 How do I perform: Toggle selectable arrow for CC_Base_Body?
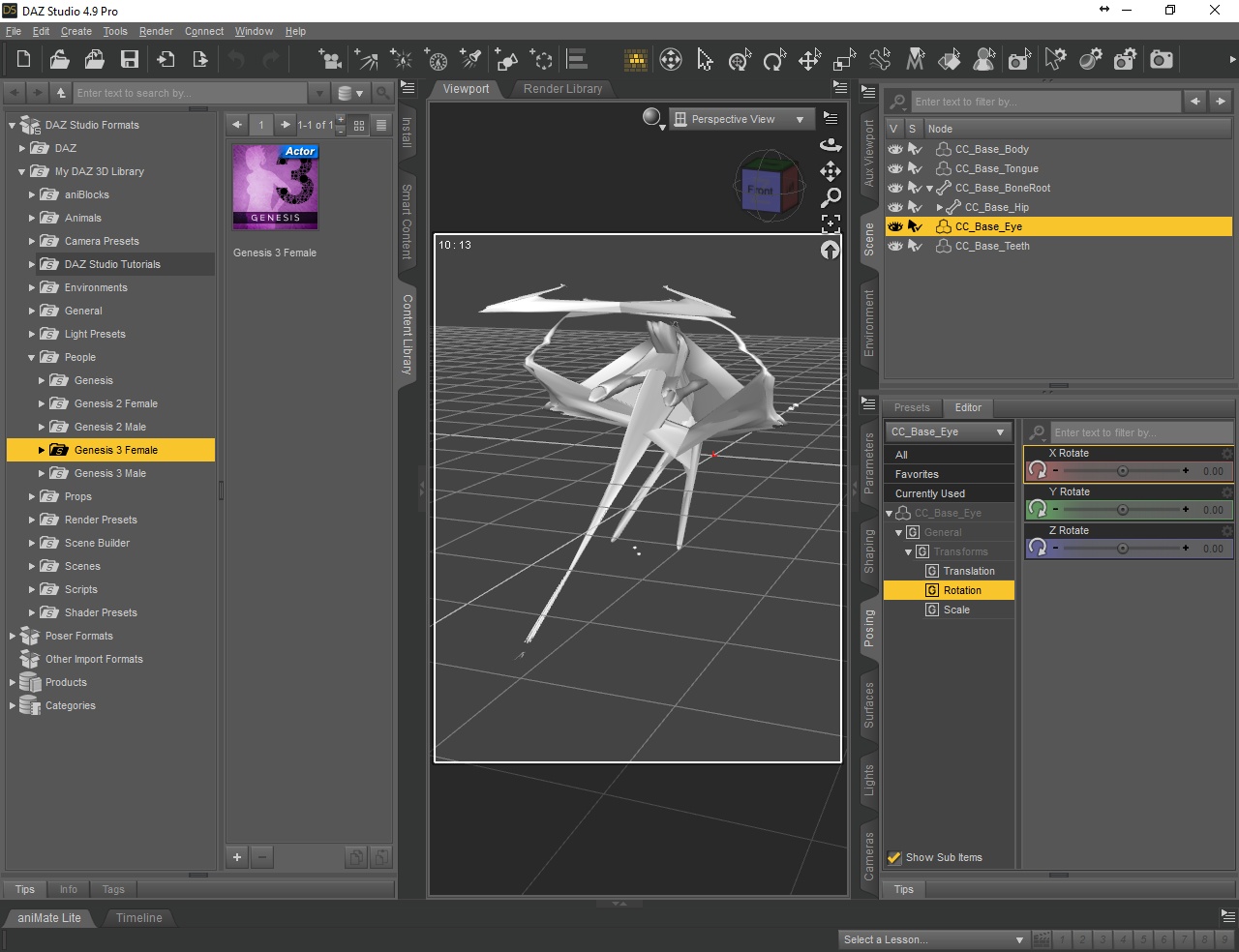[915, 149]
